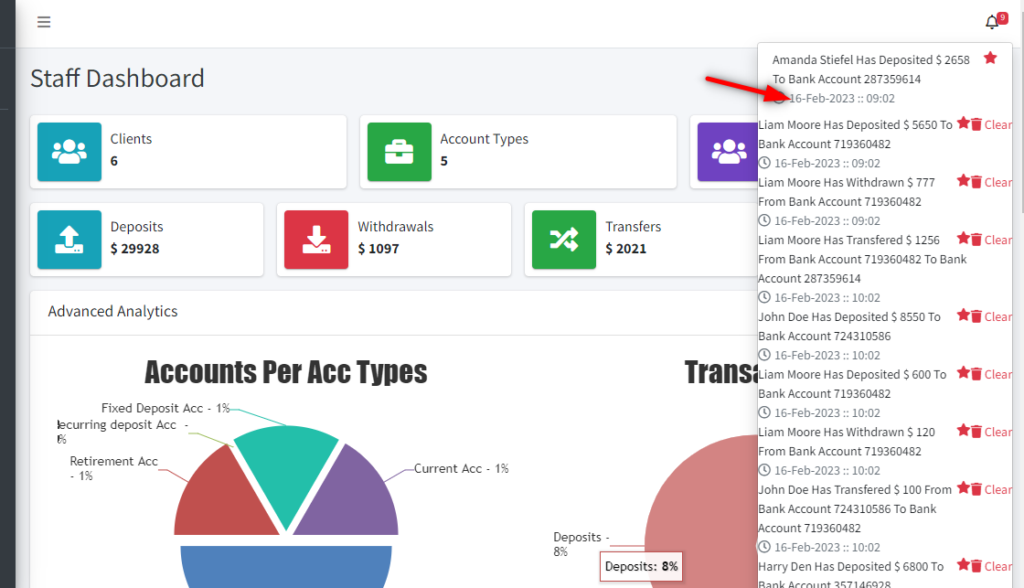Screen dimensions: 1024x588
Task: Click star on John Doe $8550 deposit
Action: pyautogui.click(x=963, y=315)
